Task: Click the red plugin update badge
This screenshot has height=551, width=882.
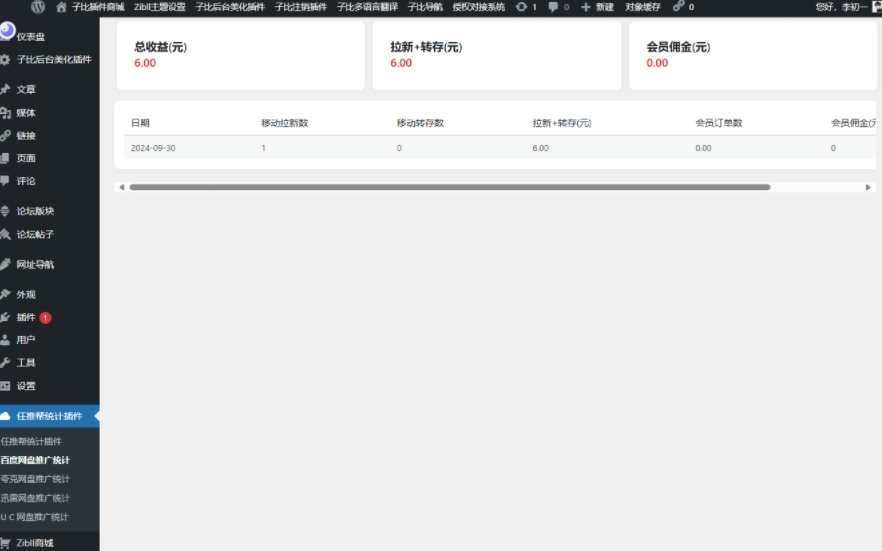Action: pos(46,318)
